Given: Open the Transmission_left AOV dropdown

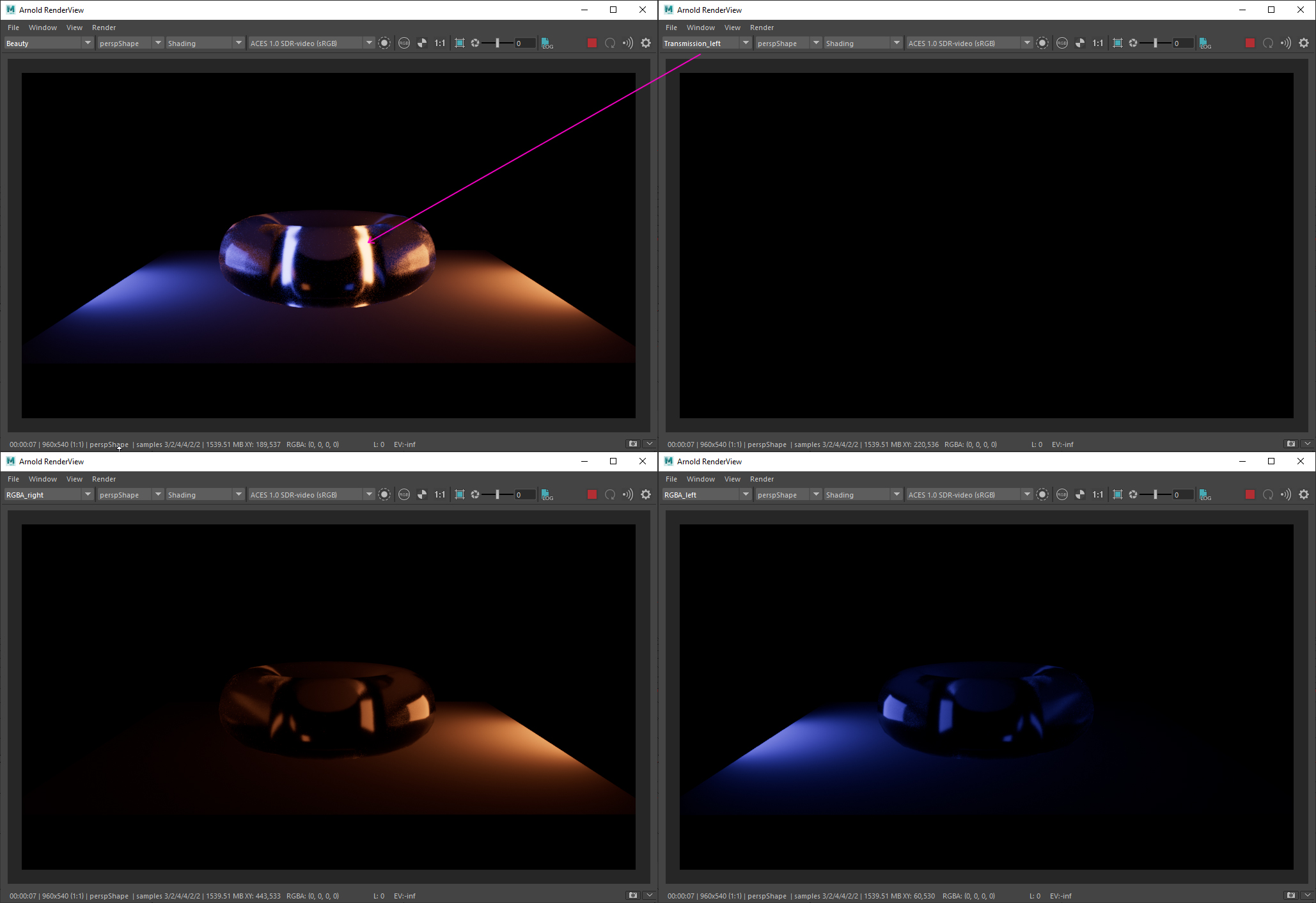Looking at the screenshot, I should click(707, 43).
